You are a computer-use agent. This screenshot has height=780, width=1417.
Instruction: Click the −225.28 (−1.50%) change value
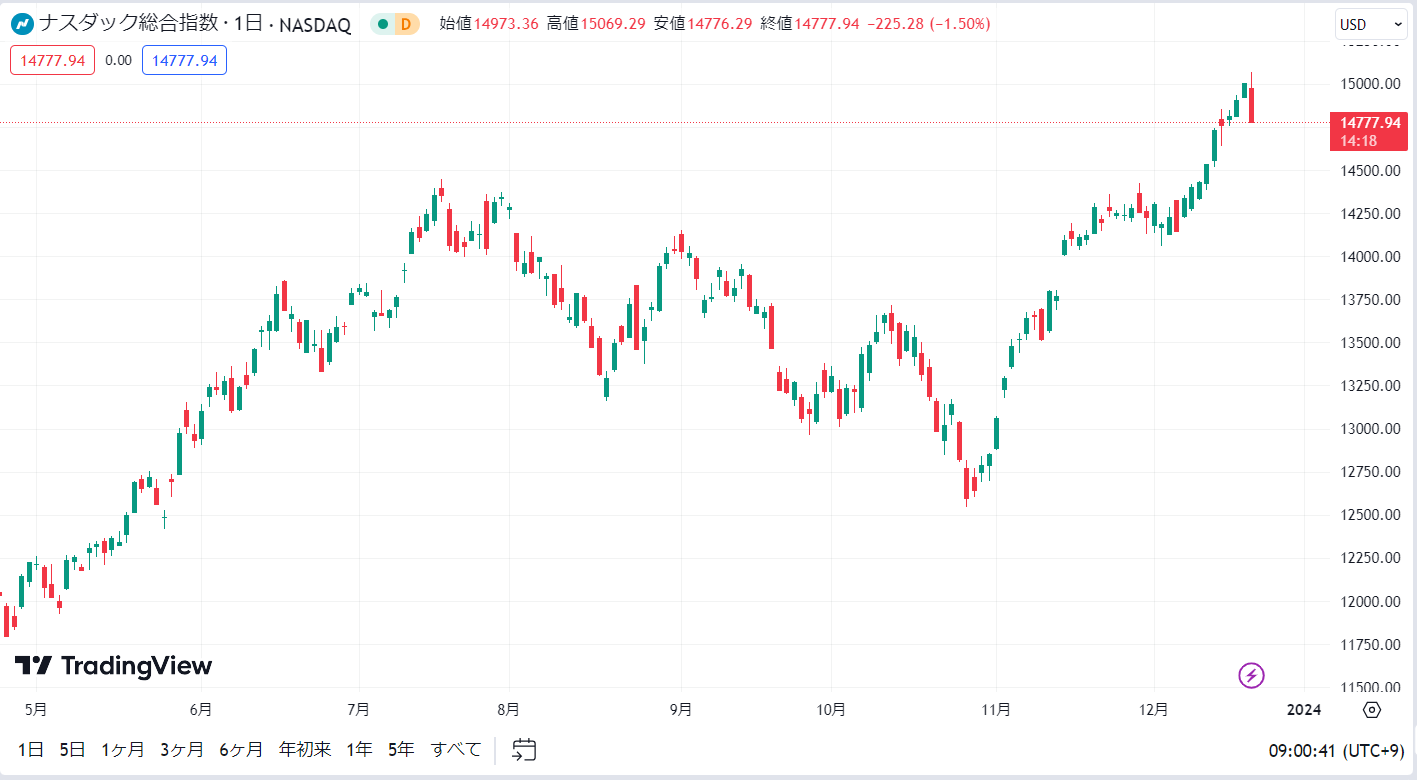[x=927, y=24]
